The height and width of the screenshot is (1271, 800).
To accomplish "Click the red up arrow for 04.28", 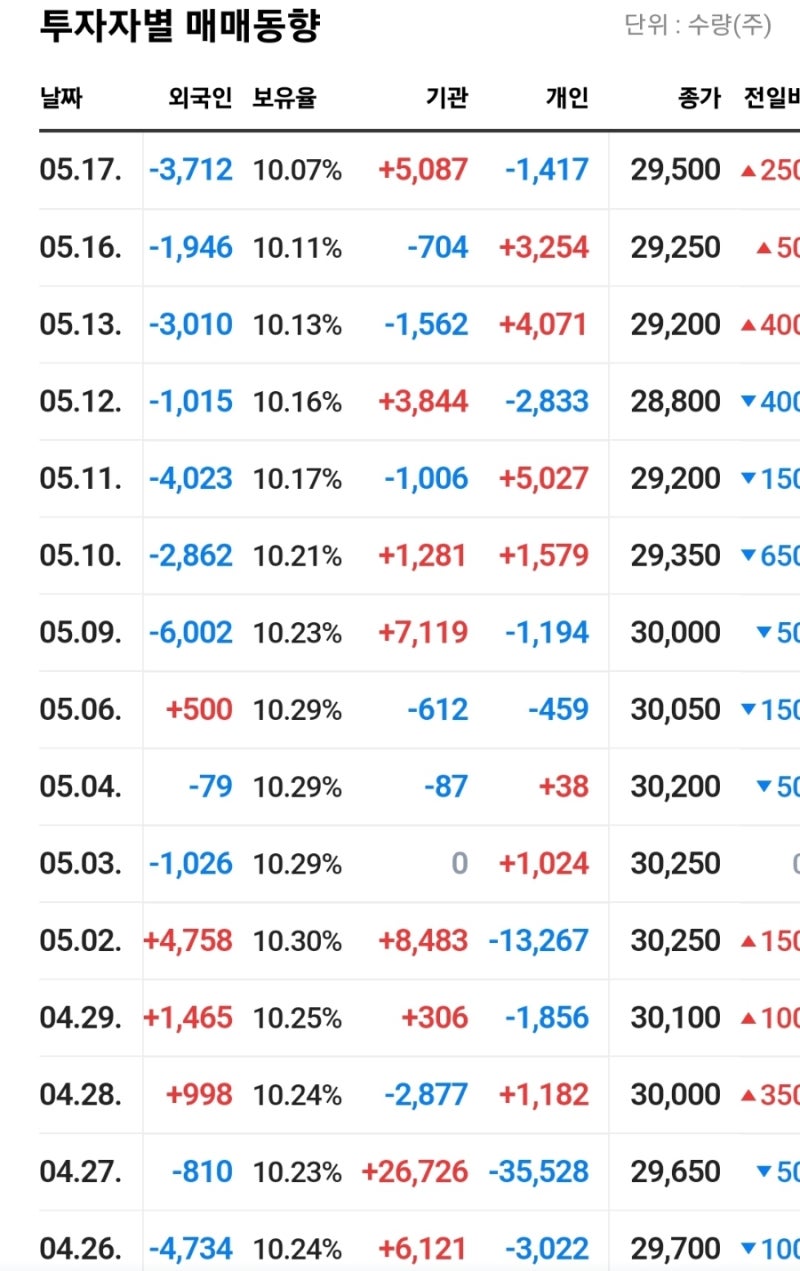I will pyautogui.click(x=747, y=1095).
